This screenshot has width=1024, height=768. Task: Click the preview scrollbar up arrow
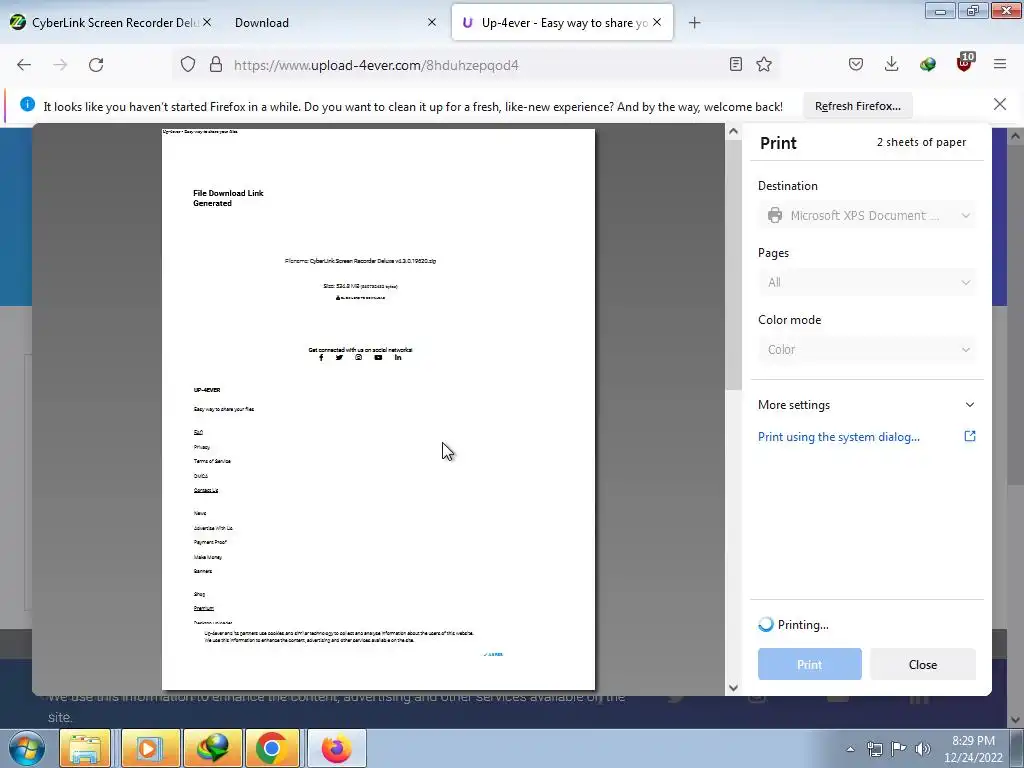click(x=733, y=131)
